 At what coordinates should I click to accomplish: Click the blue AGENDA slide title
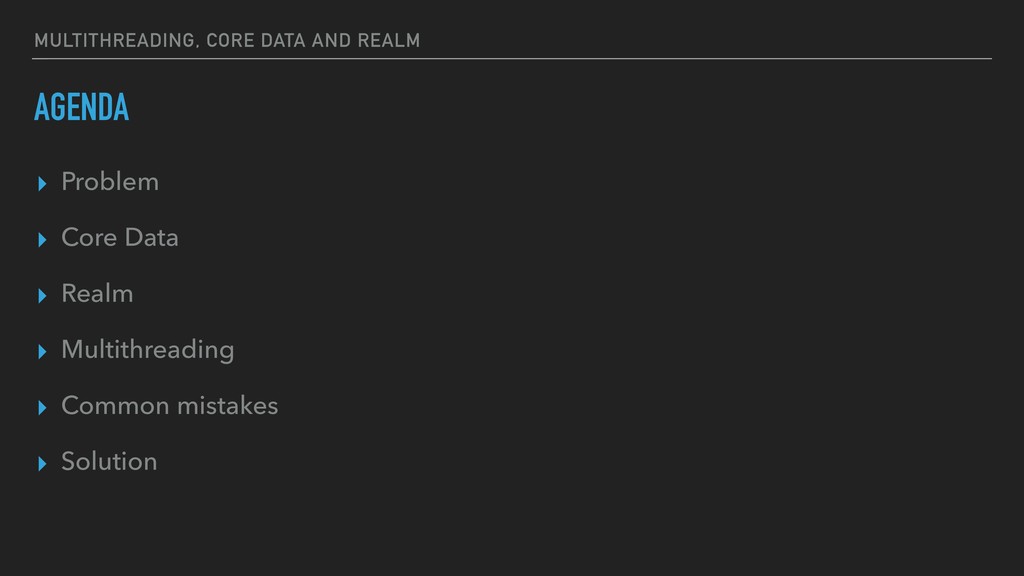coord(82,107)
